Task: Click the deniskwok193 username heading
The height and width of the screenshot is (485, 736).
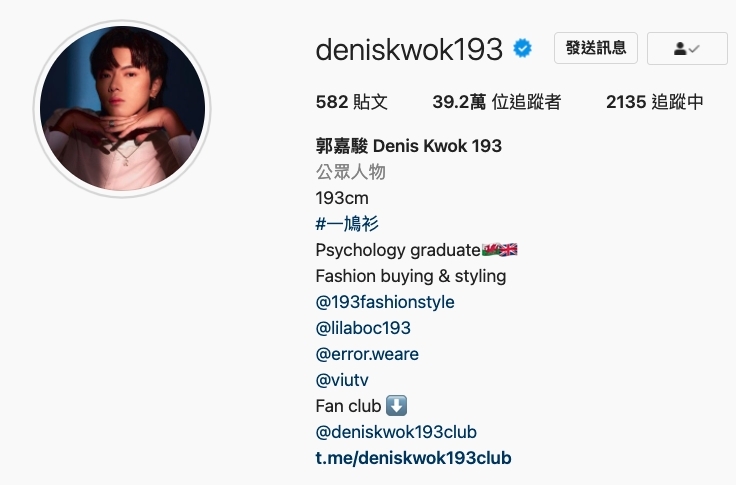Action: [409, 49]
